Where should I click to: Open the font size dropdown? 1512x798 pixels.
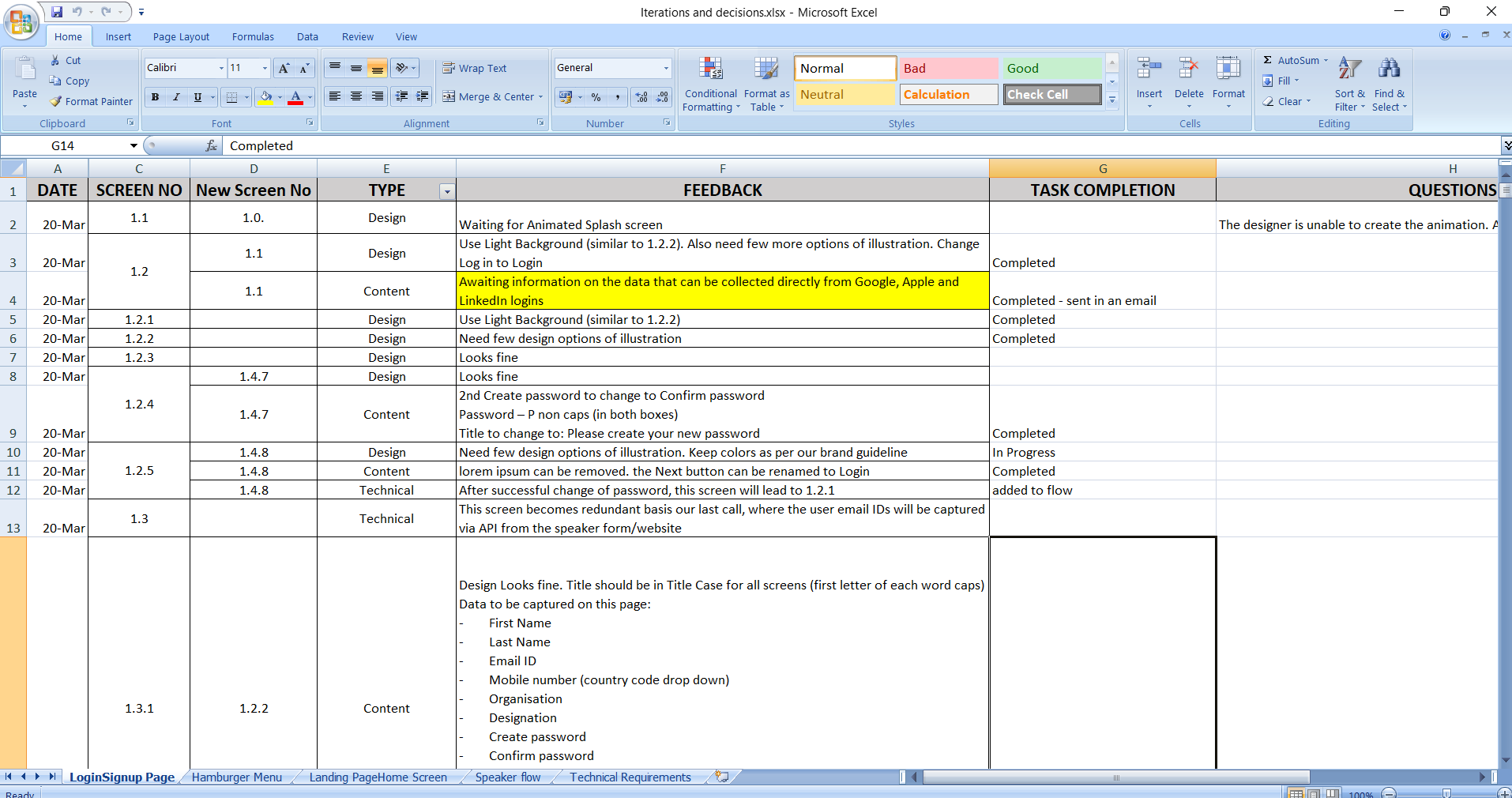click(265, 68)
